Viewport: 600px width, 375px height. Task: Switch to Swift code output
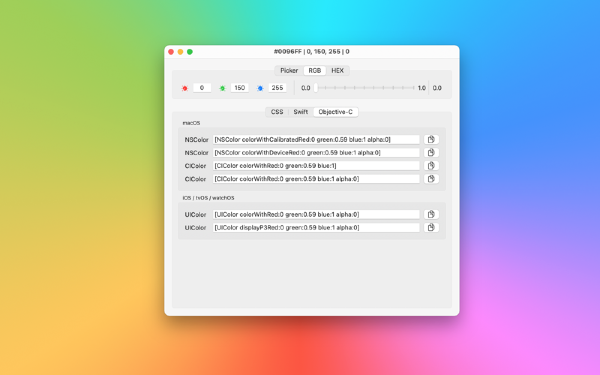[301, 112]
